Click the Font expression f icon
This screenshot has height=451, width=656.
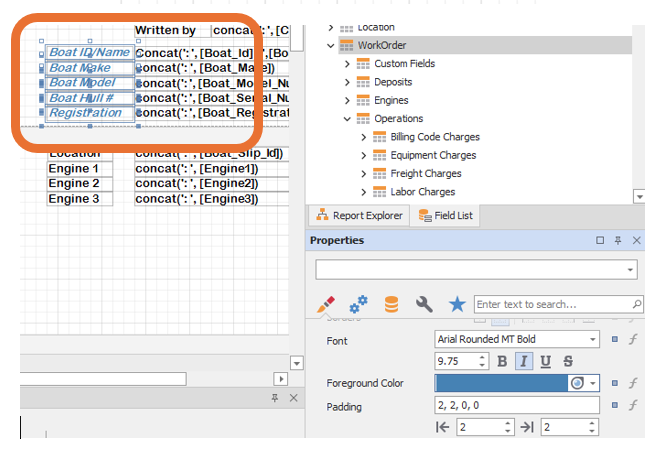click(x=633, y=340)
